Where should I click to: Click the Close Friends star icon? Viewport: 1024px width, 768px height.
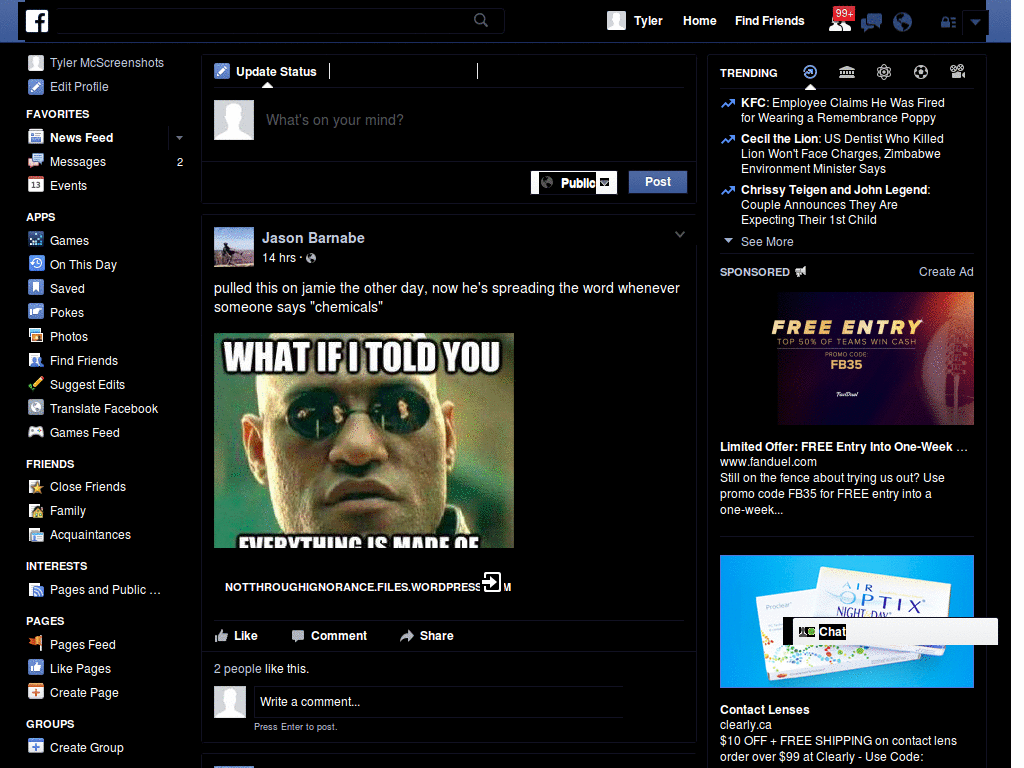click(36, 487)
